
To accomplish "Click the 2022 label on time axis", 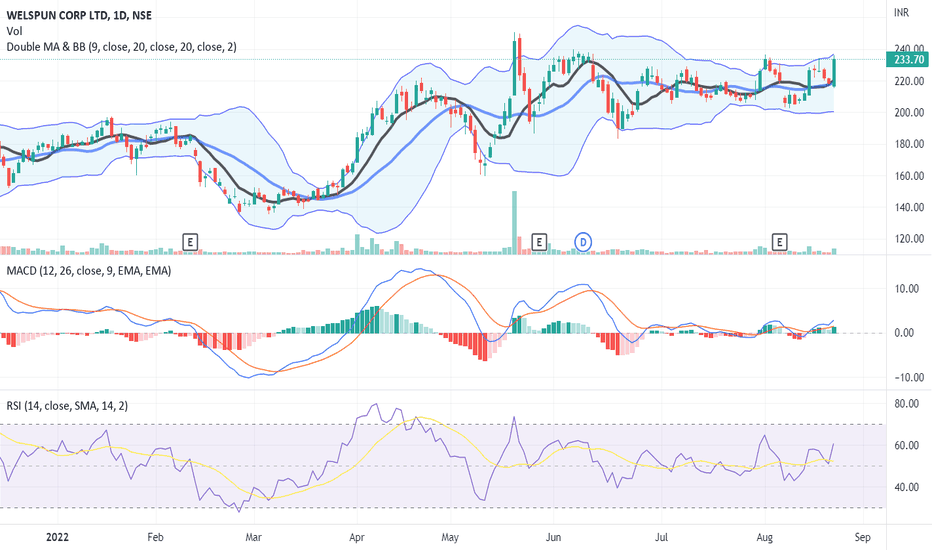I will coord(57,538).
